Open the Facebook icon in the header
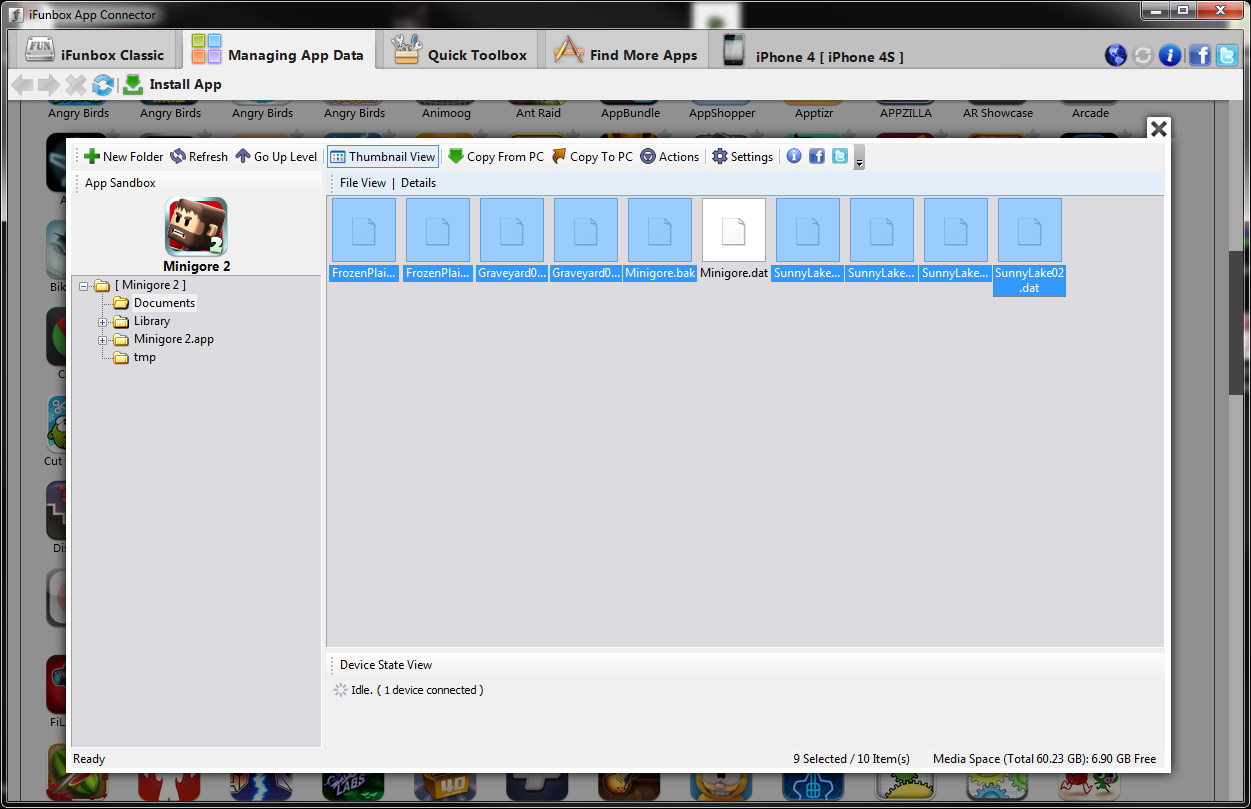 click(1199, 55)
